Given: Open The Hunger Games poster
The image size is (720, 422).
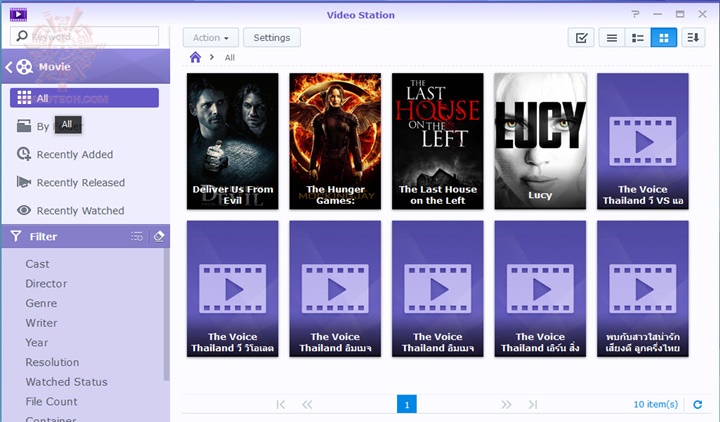Looking at the screenshot, I should click(335, 141).
